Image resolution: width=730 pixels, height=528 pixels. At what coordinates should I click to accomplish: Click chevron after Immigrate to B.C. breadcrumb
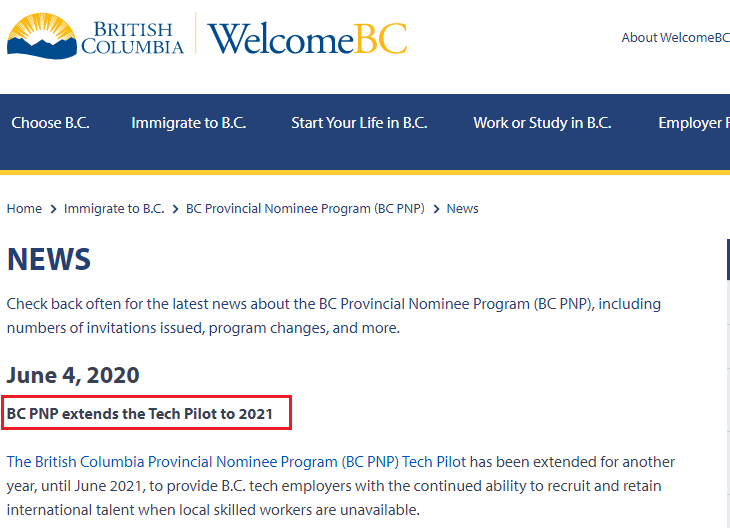175,209
